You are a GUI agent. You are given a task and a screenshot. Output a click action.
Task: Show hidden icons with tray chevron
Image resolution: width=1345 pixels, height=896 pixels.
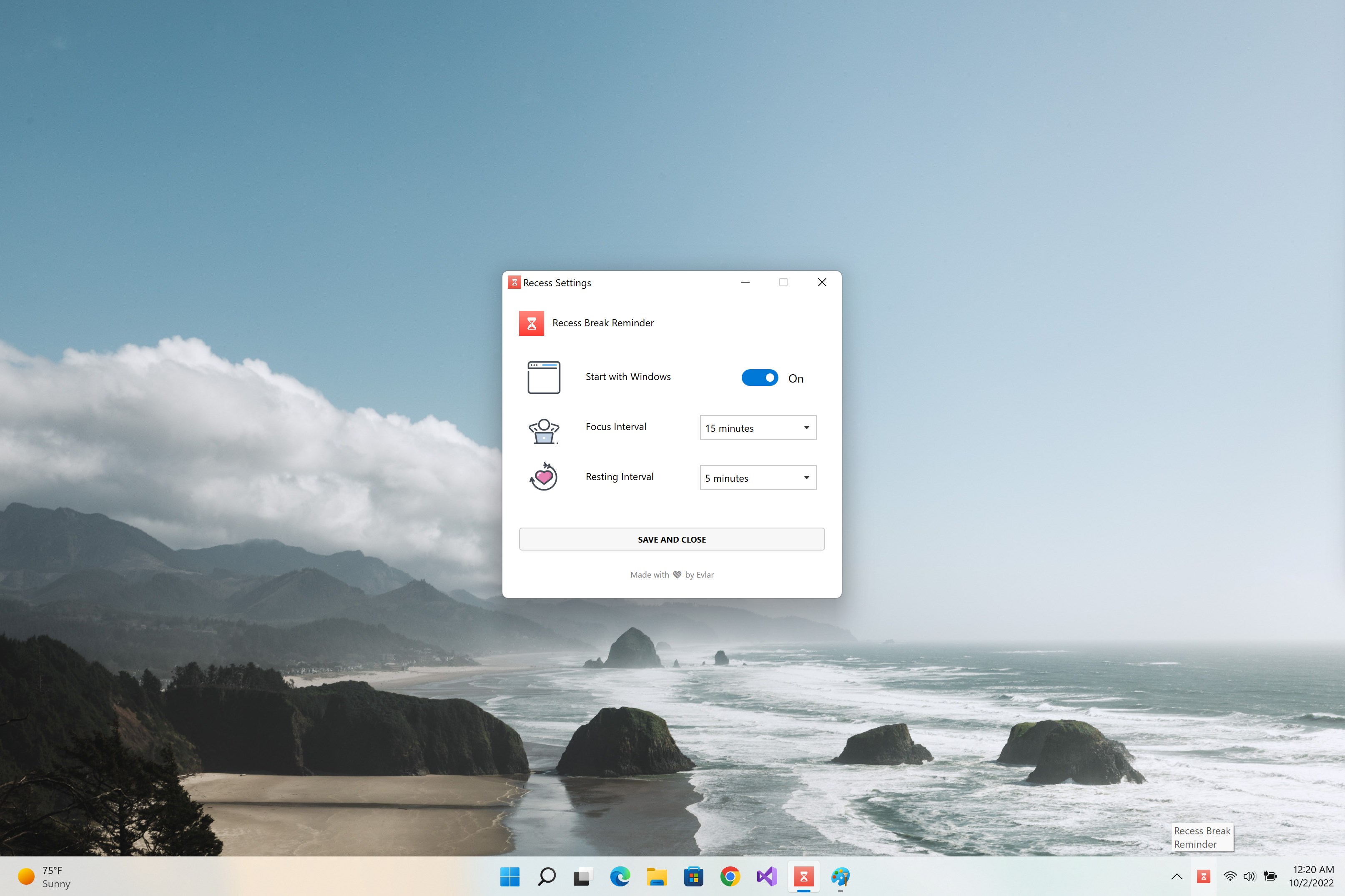pyautogui.click(x=1177, y=876)
